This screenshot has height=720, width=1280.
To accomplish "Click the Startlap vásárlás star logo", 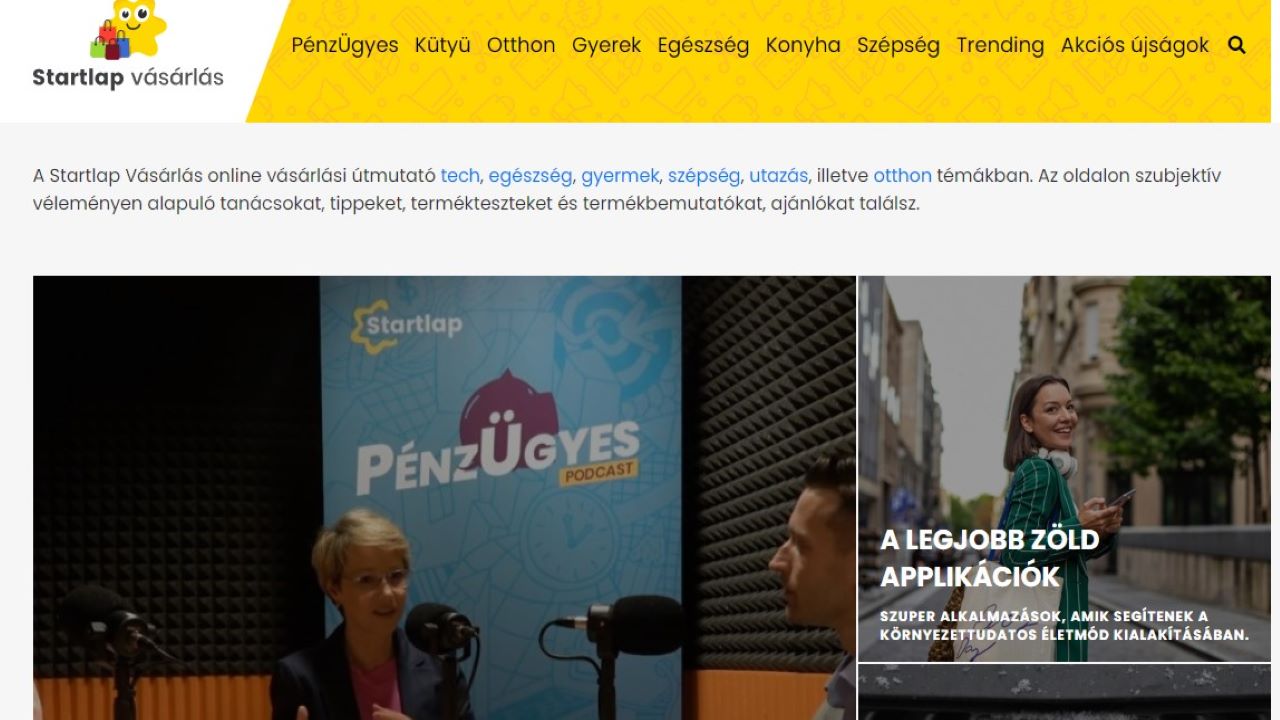I will click(x=127, y=30).
